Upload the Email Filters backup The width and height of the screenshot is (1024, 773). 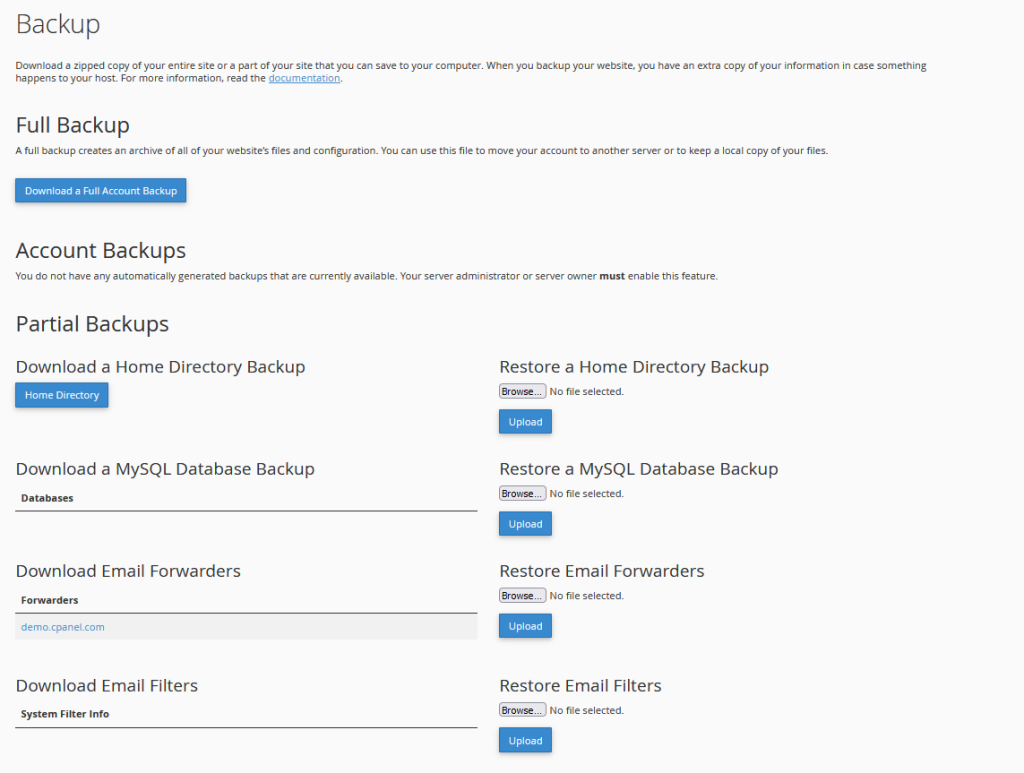(525, 741)
